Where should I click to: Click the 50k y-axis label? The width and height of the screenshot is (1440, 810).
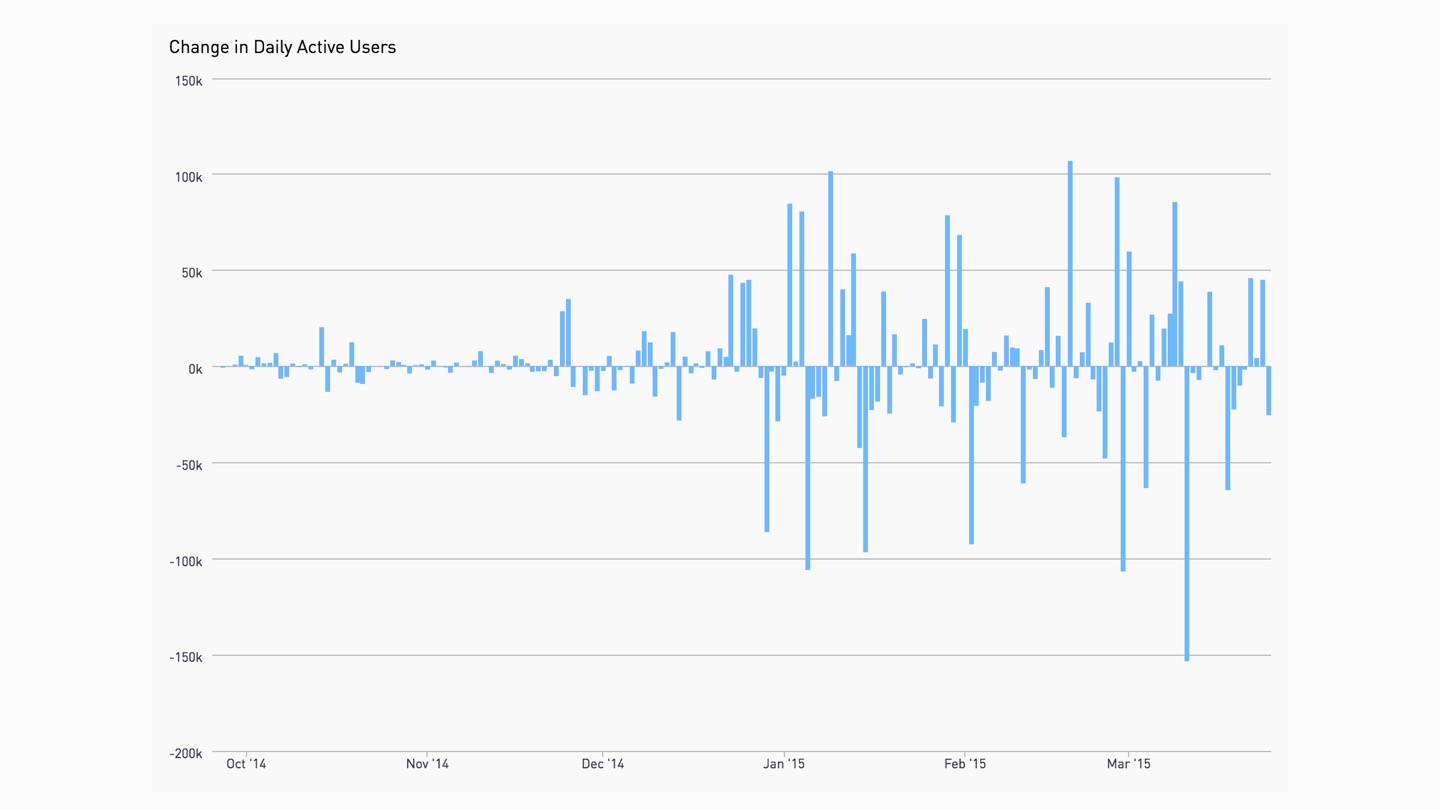pyautogui.click(x=190, y=272)
